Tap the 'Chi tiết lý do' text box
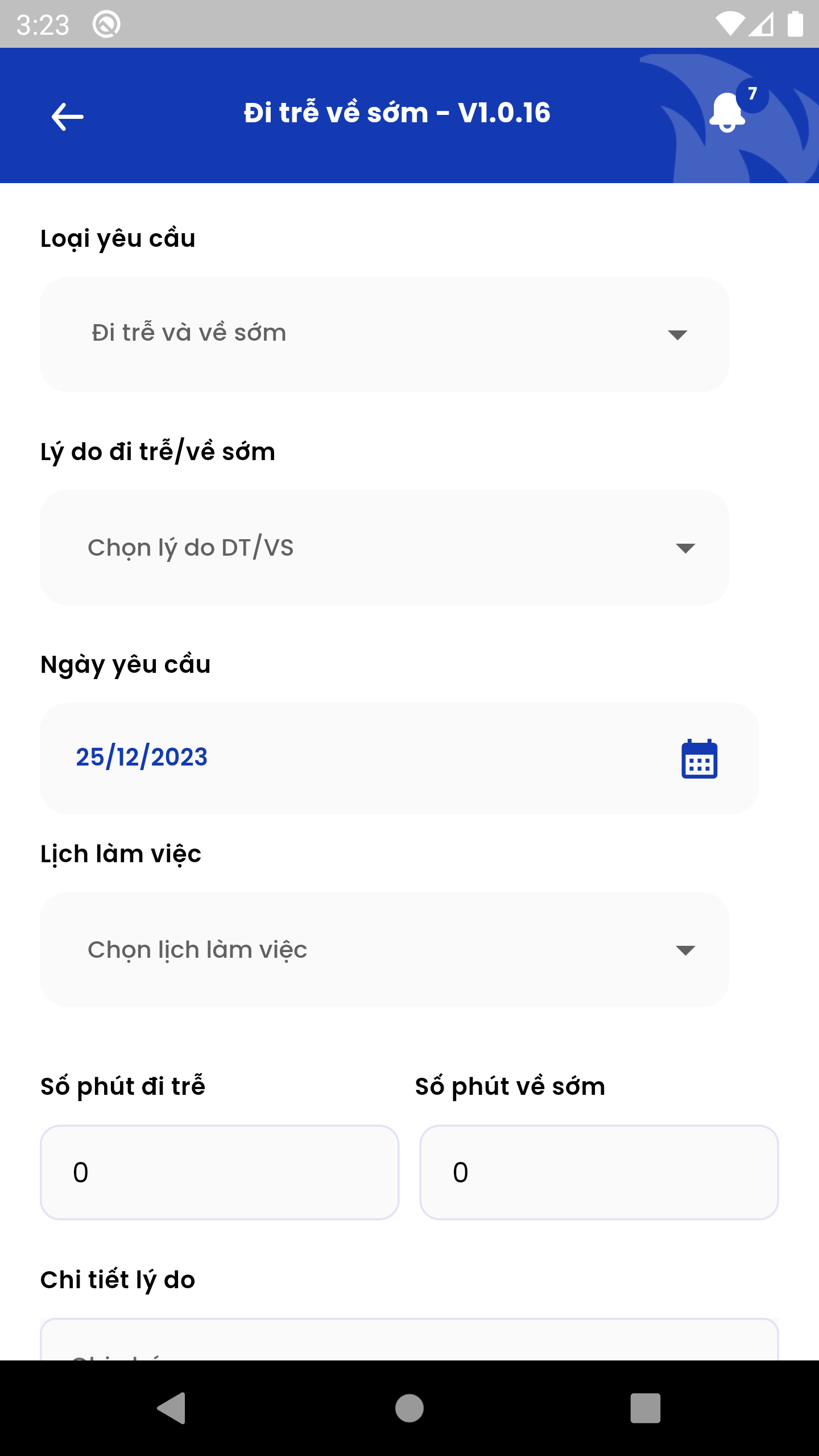Image resolution: width=819 pixels, height=1456 pixels. tap(409, 1341)
